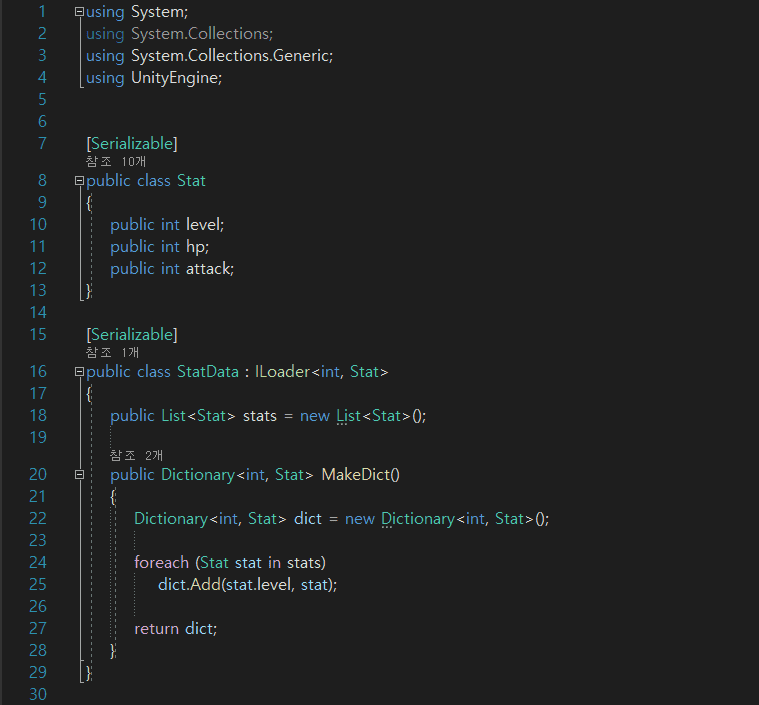Click the UnityEngine namespace on line 4
This screenshot has height=705, width=759.
175,78
